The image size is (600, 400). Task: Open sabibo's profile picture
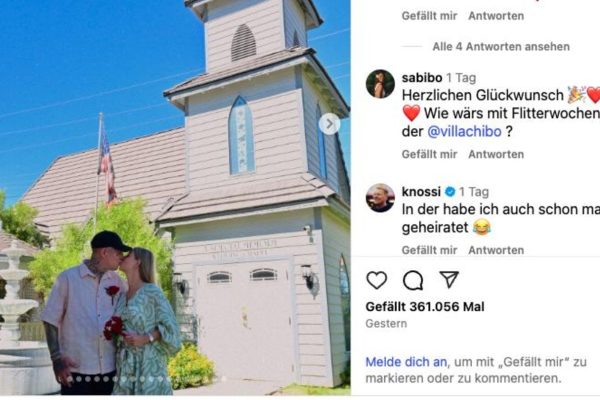[380, 84]
